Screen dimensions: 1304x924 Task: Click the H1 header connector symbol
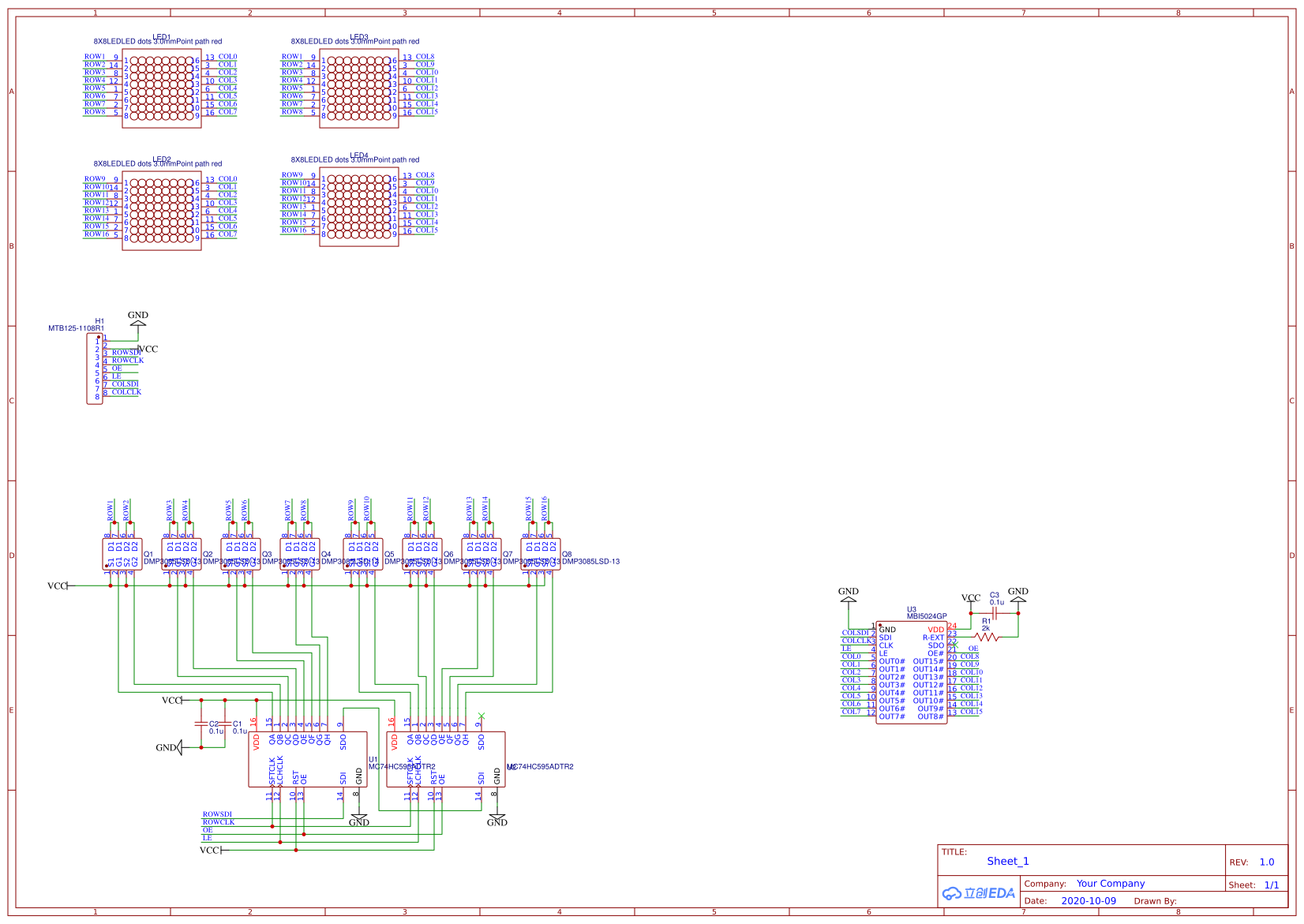pyautogui.click(x=95, y=368)
